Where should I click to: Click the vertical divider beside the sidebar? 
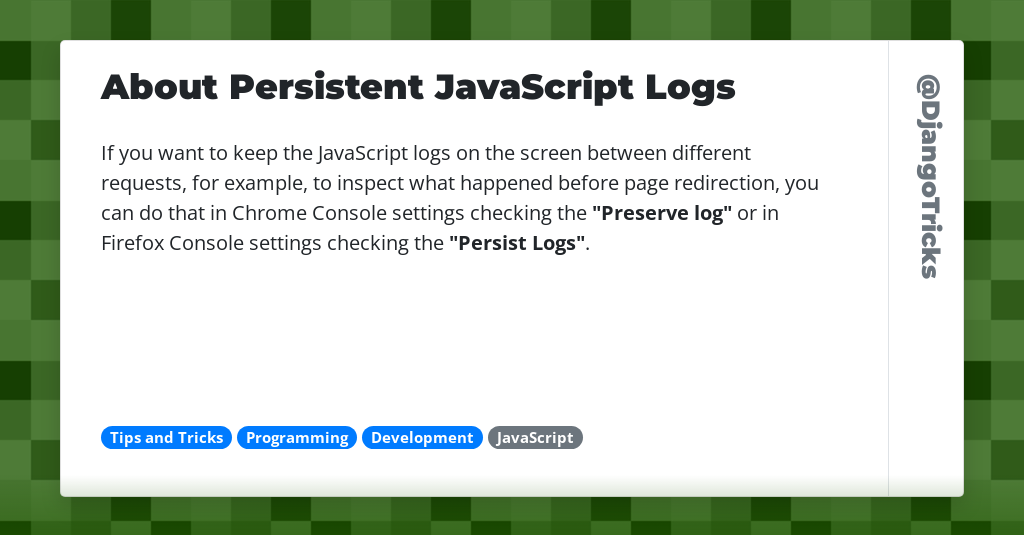point(888,300)
